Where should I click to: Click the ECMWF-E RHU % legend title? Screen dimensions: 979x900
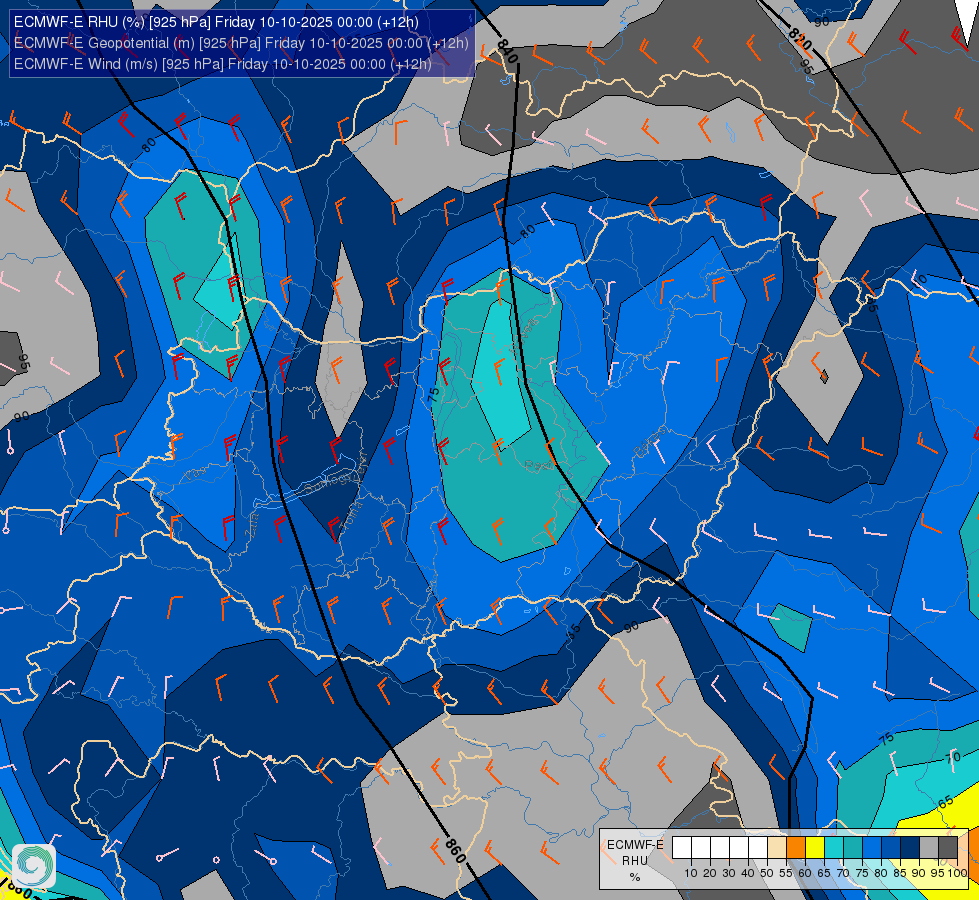(x=635, y=861)
